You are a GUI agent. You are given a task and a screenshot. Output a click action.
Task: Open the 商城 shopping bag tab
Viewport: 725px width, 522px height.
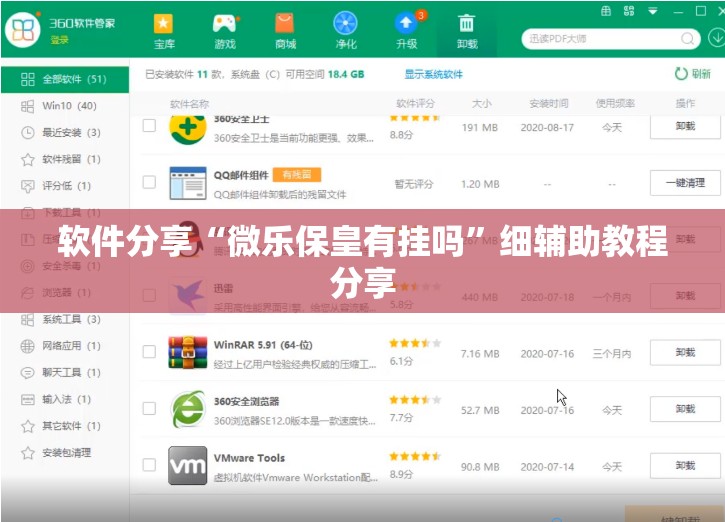285,31
